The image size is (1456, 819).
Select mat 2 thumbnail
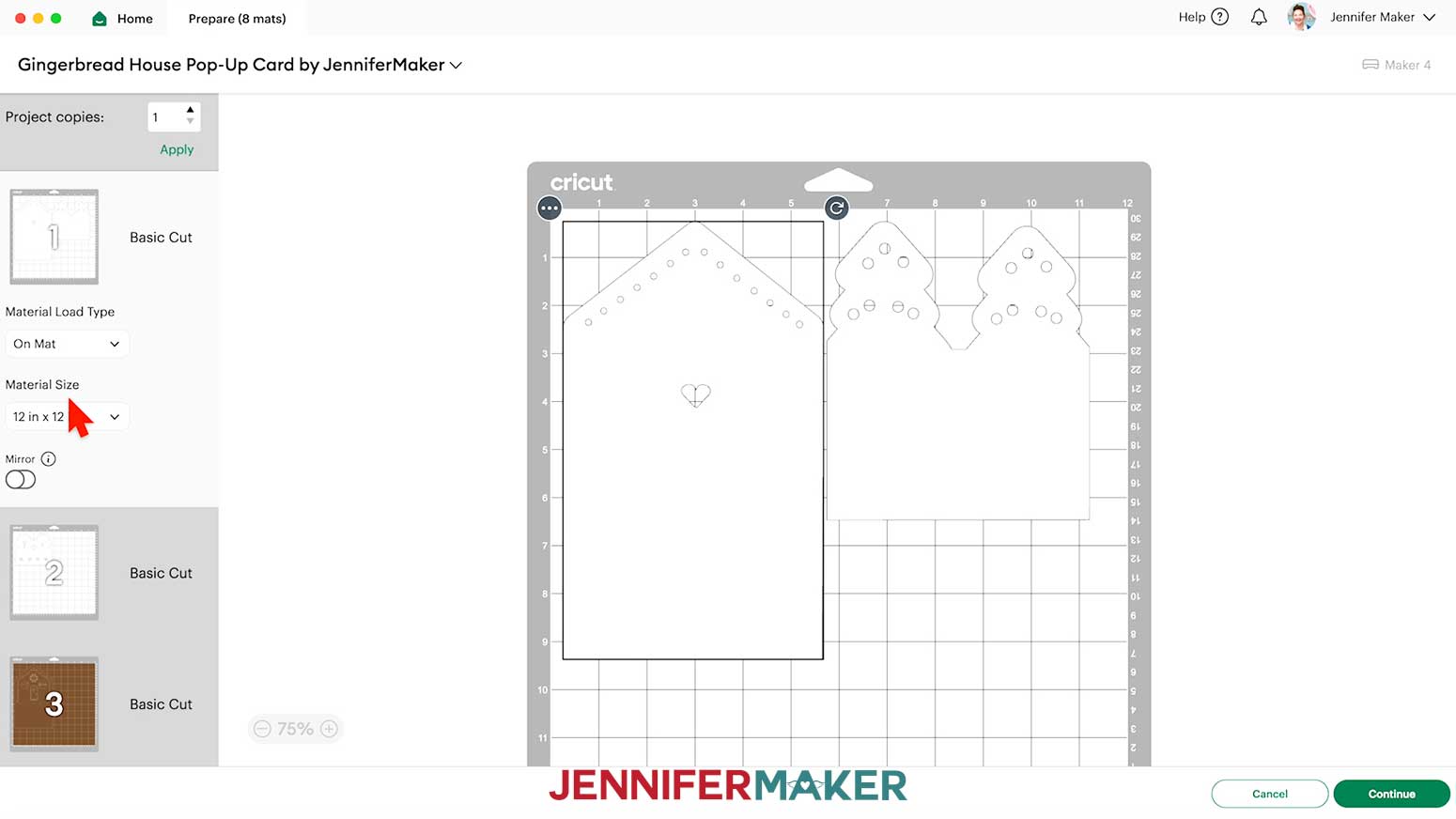54,572
